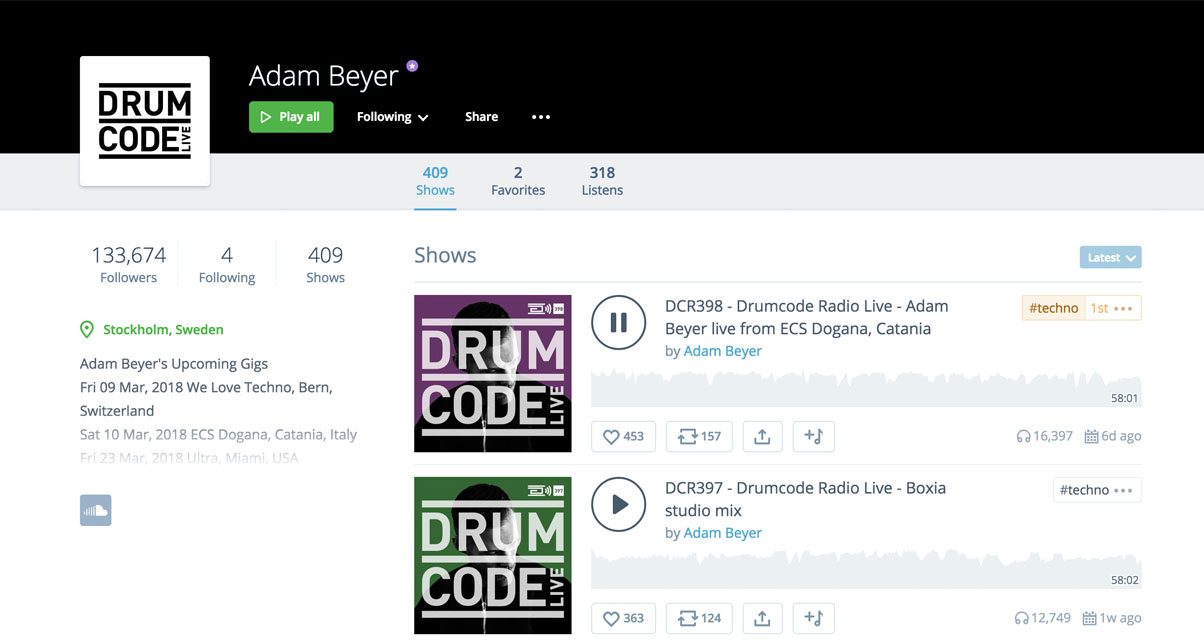Pause the DCR398 Drumcode Radio show
1204x642 pixels.
[x=618, y=322]
